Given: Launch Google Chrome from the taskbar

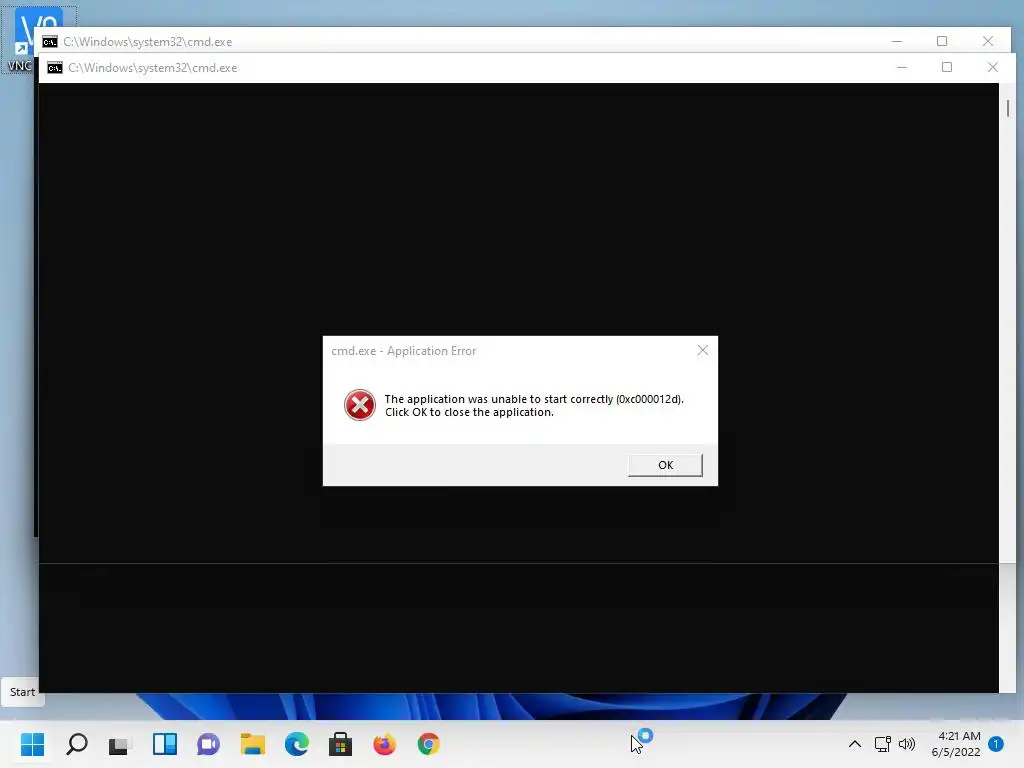Looking at the screenshot, I should click(428, 744).
